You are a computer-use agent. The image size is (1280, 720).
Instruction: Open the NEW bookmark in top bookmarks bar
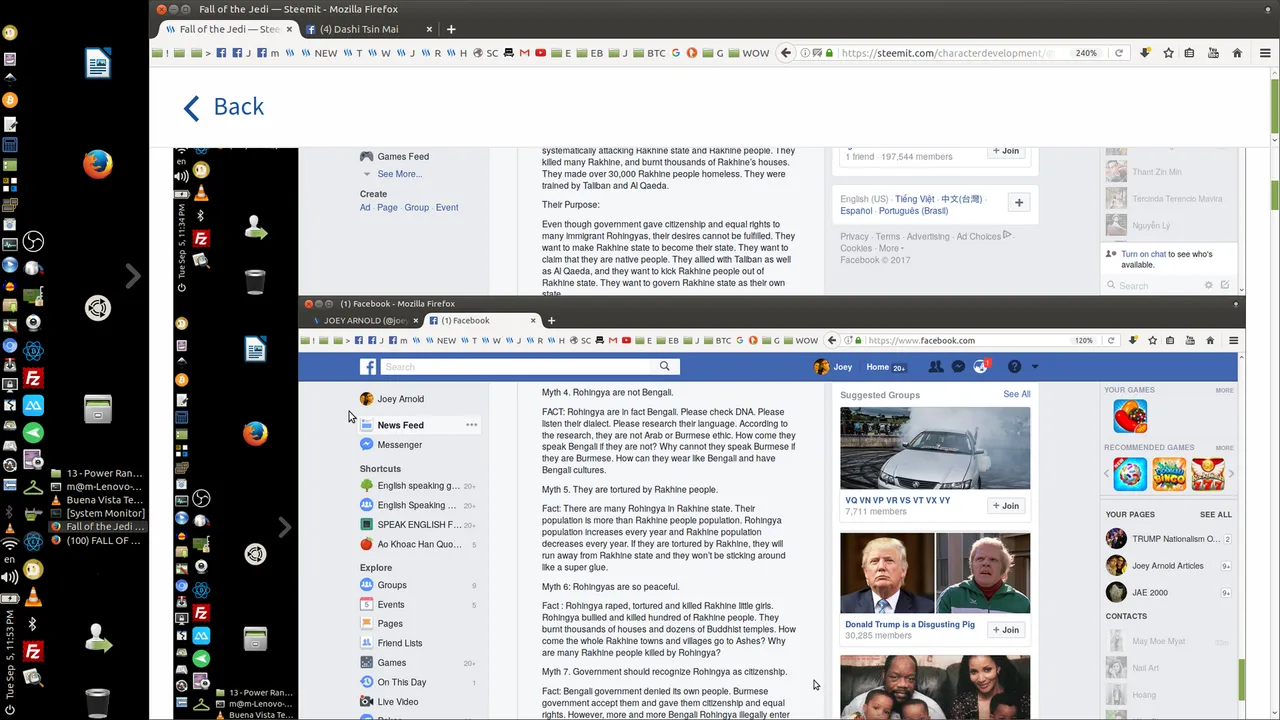pyautogui.click(x=320, y=53)
